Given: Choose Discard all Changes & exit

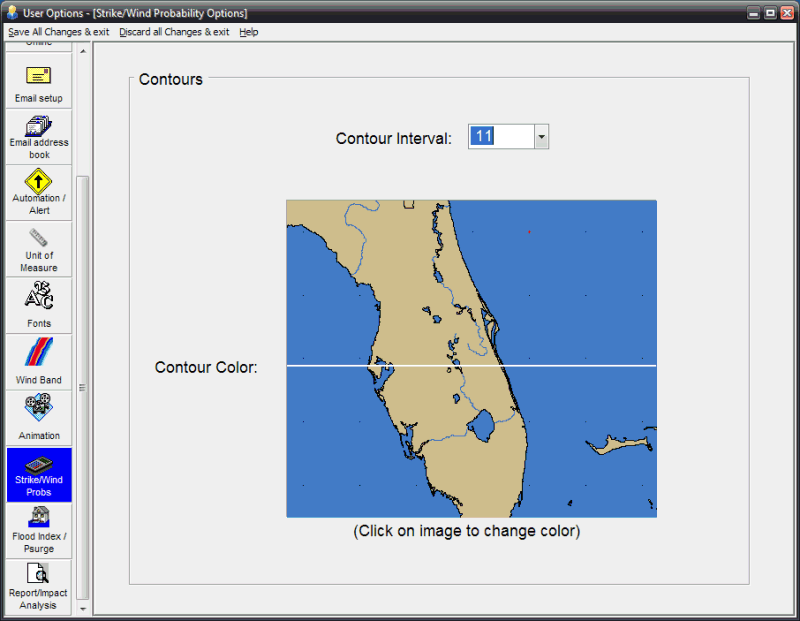Looking at the screenshot, I should (174, 32).
